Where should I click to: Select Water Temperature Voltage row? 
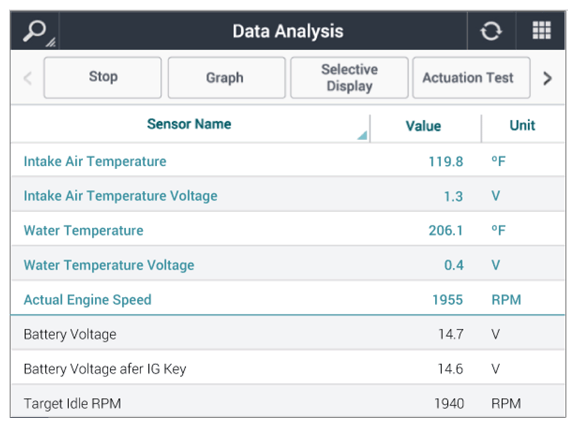(288, 265)
